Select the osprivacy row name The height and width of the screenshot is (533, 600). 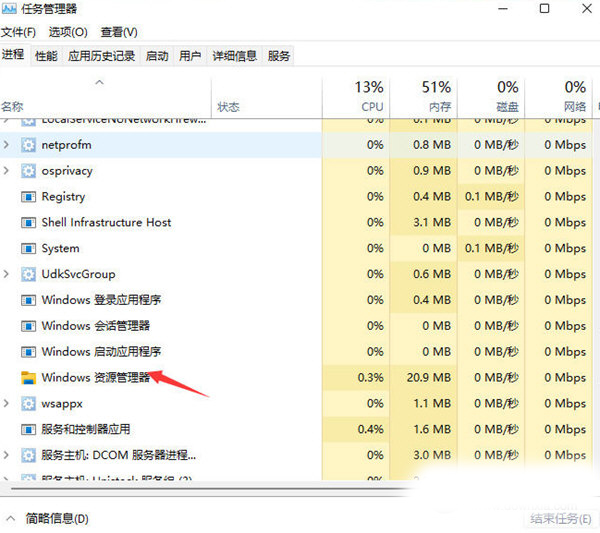[67, 171]
